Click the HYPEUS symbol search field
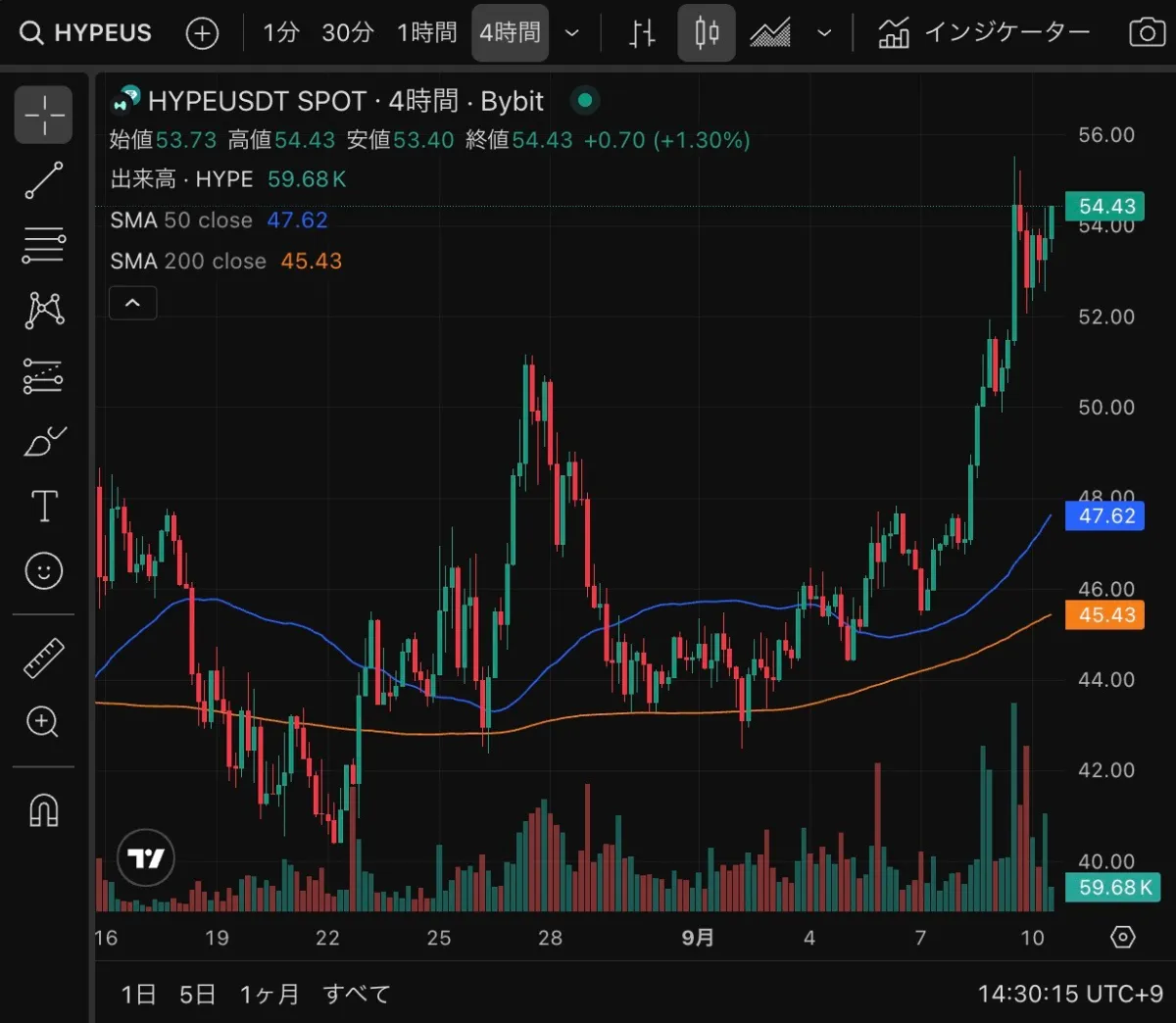The image size is (1176, 1023). [85, 32]
